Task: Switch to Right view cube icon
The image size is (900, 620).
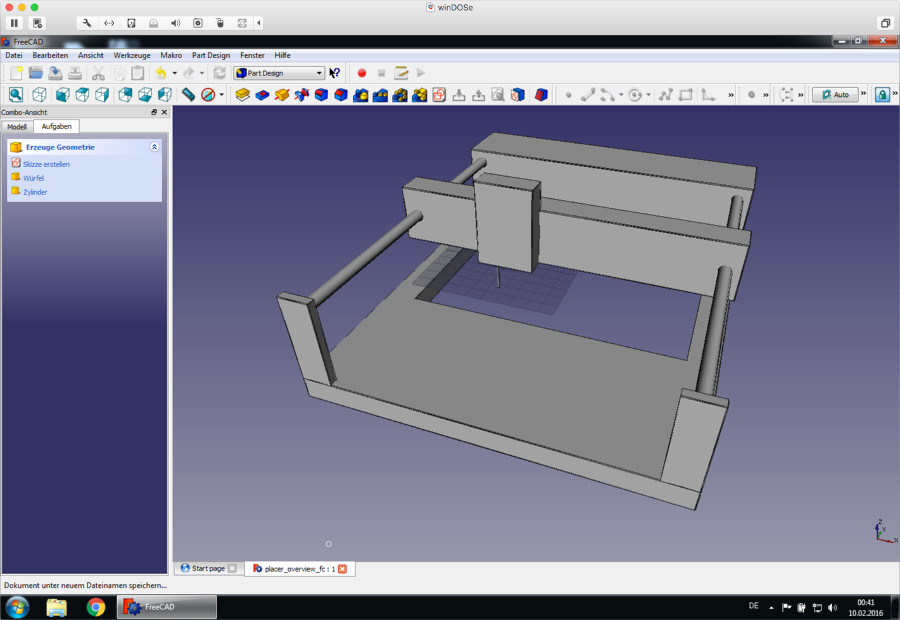Action: pos(102,95)
